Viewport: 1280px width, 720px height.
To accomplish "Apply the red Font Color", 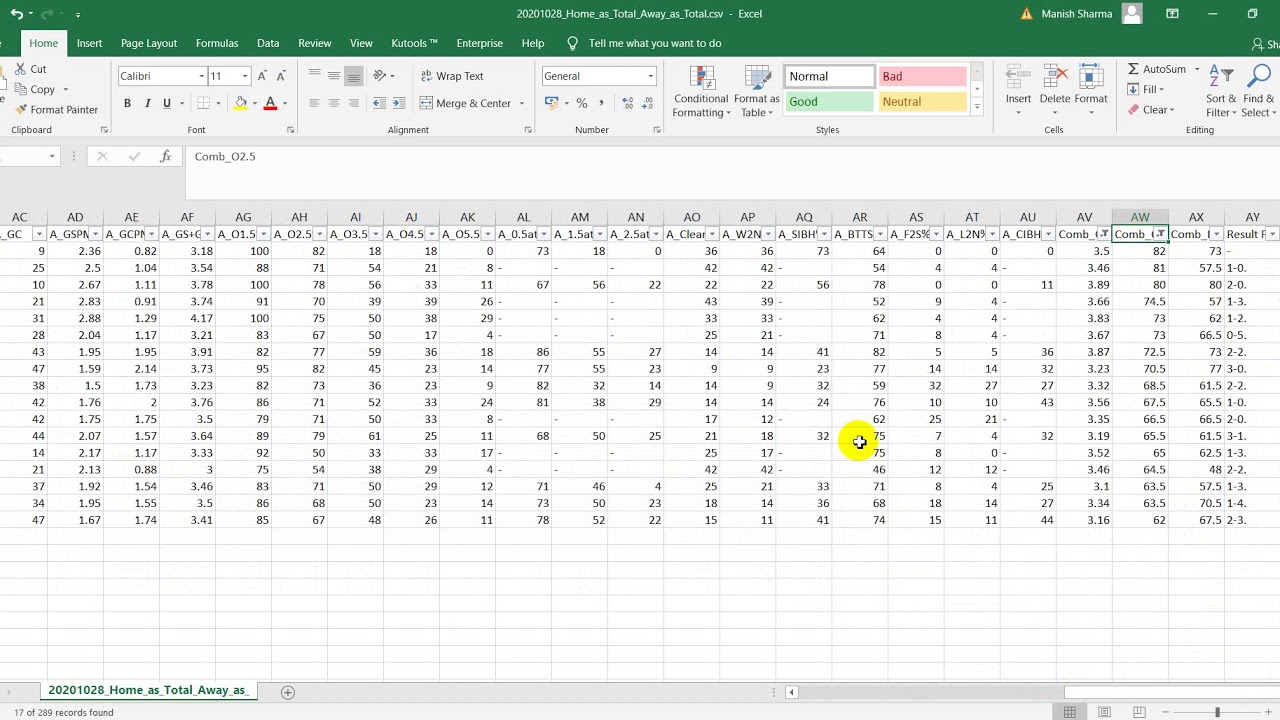I will click(270, 103).
